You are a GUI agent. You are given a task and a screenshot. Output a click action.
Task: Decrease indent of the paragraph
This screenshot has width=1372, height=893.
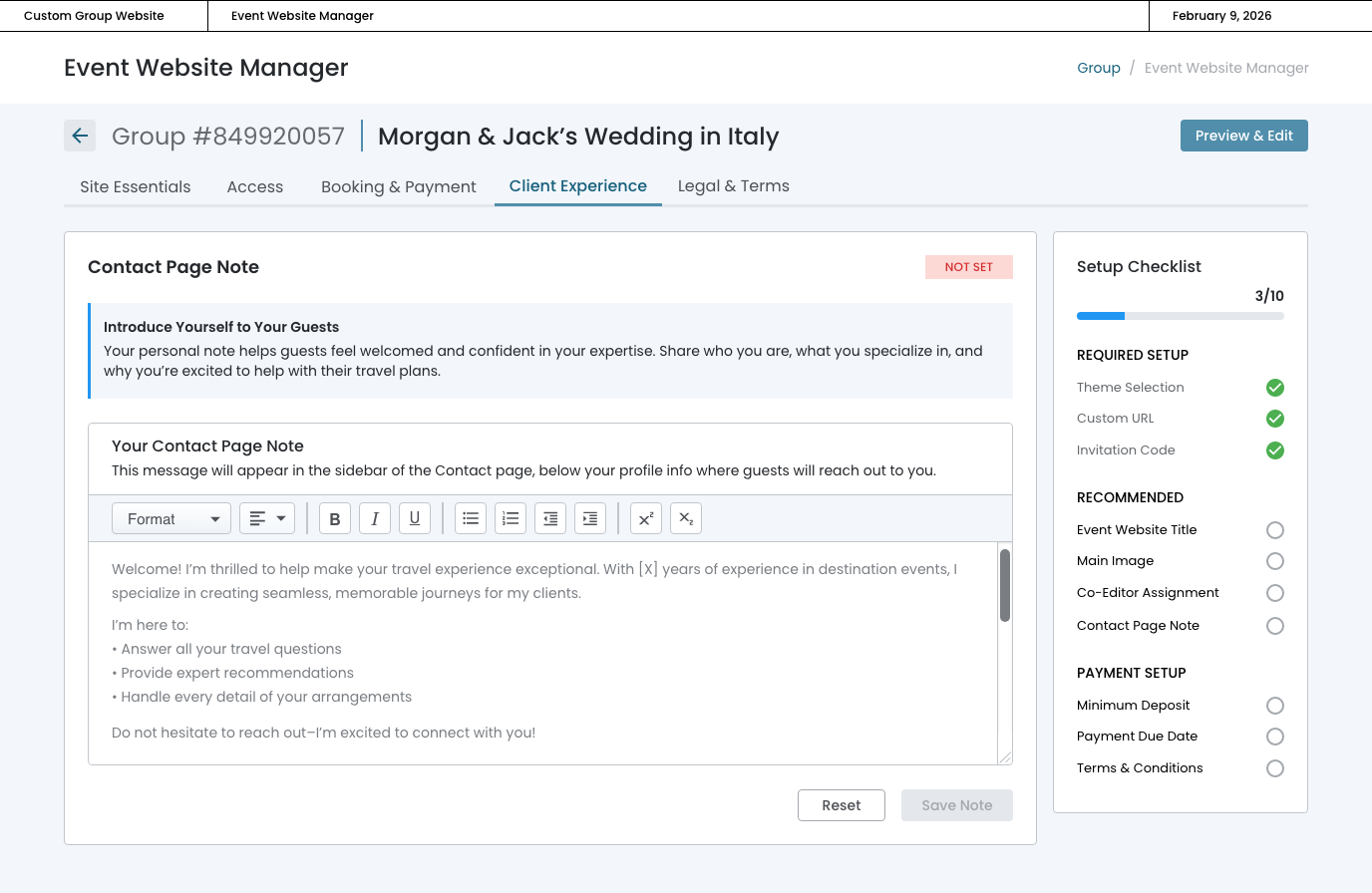[550, 518]
